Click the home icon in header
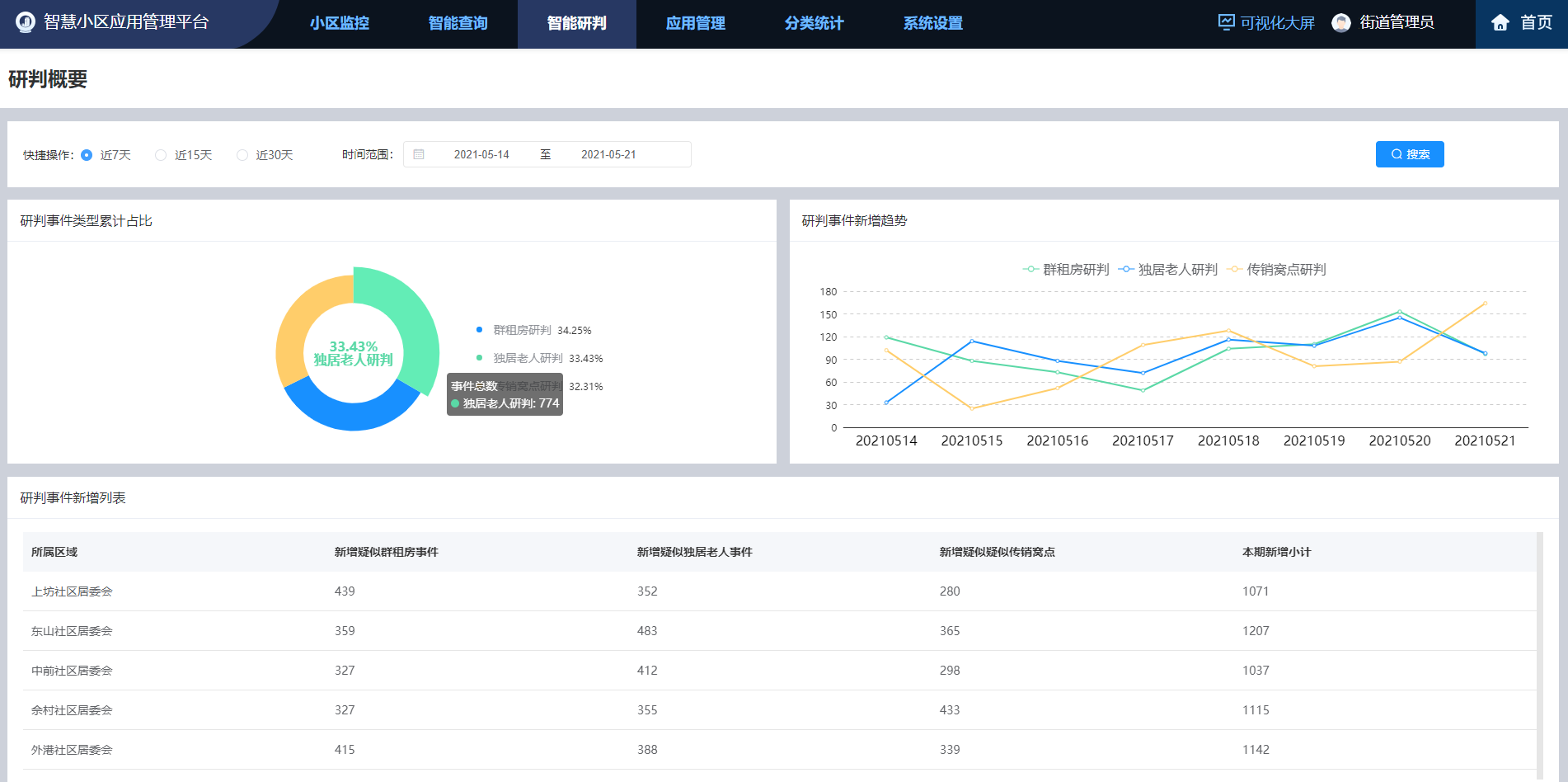 (x=1500, y=23)
